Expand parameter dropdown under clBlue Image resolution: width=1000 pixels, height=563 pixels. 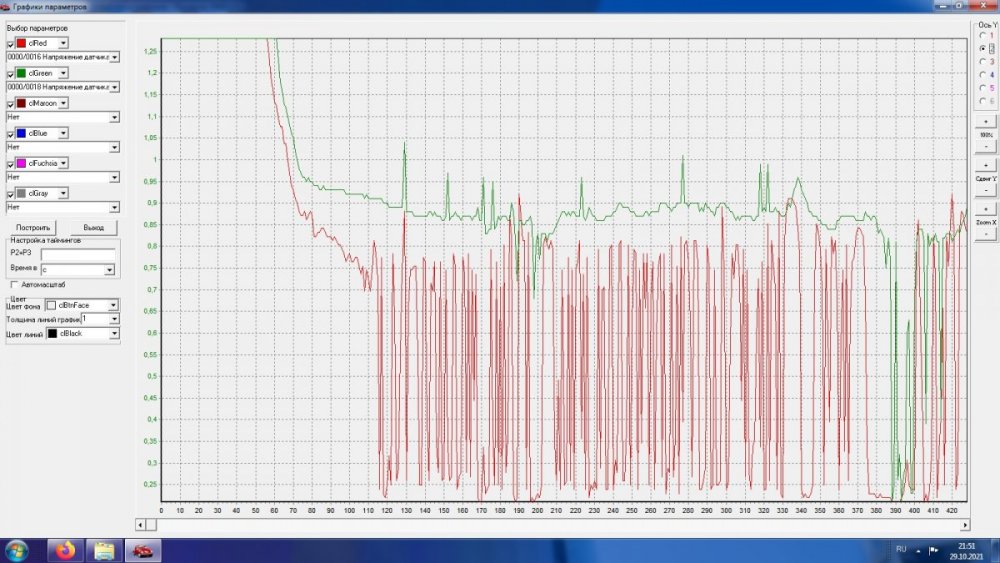coord(114,147)
